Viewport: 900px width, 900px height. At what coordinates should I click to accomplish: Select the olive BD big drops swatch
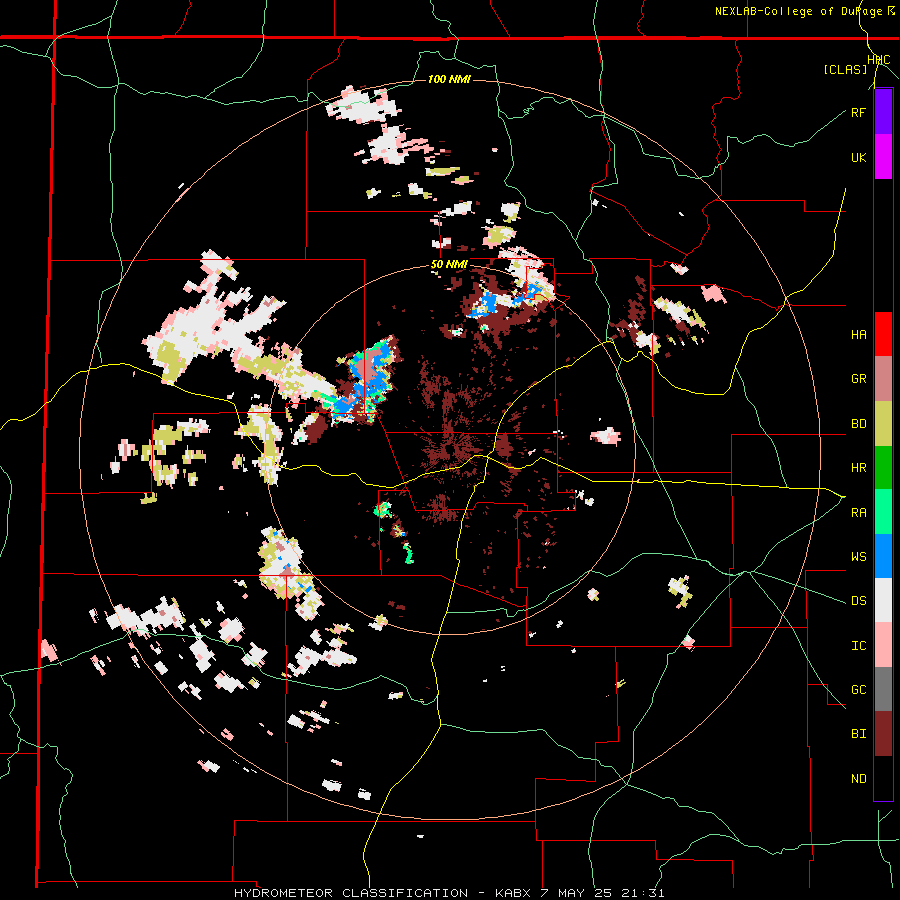coord(883,424)
